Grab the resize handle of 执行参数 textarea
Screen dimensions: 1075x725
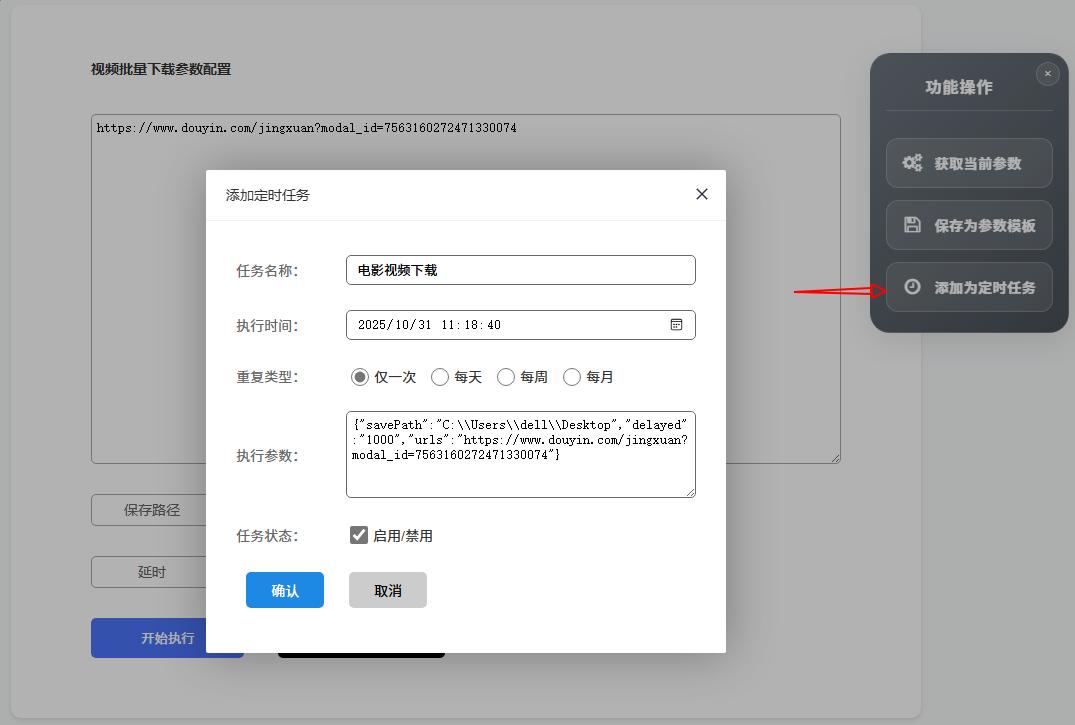coord(690,492)
